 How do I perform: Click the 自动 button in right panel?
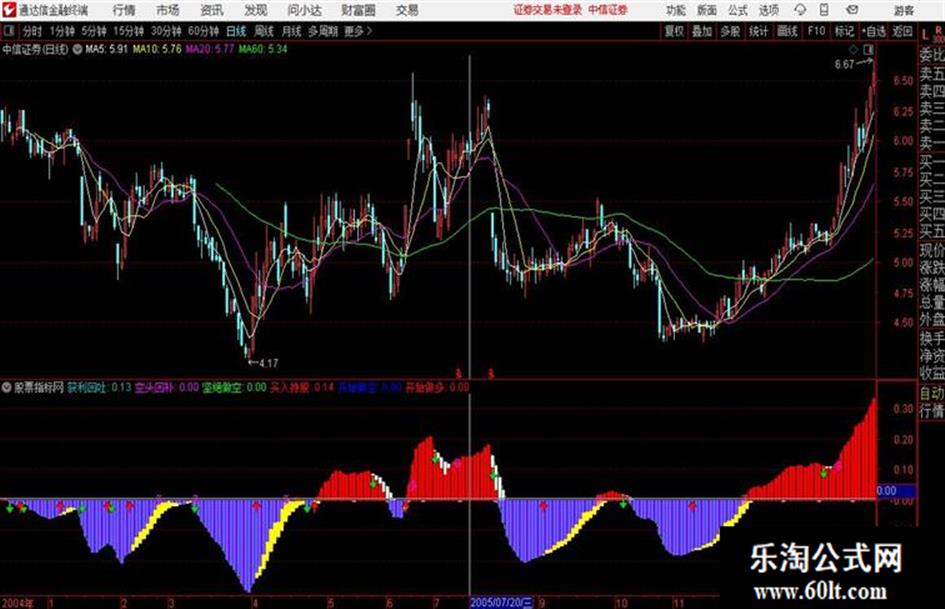click(x=932, y=394)
